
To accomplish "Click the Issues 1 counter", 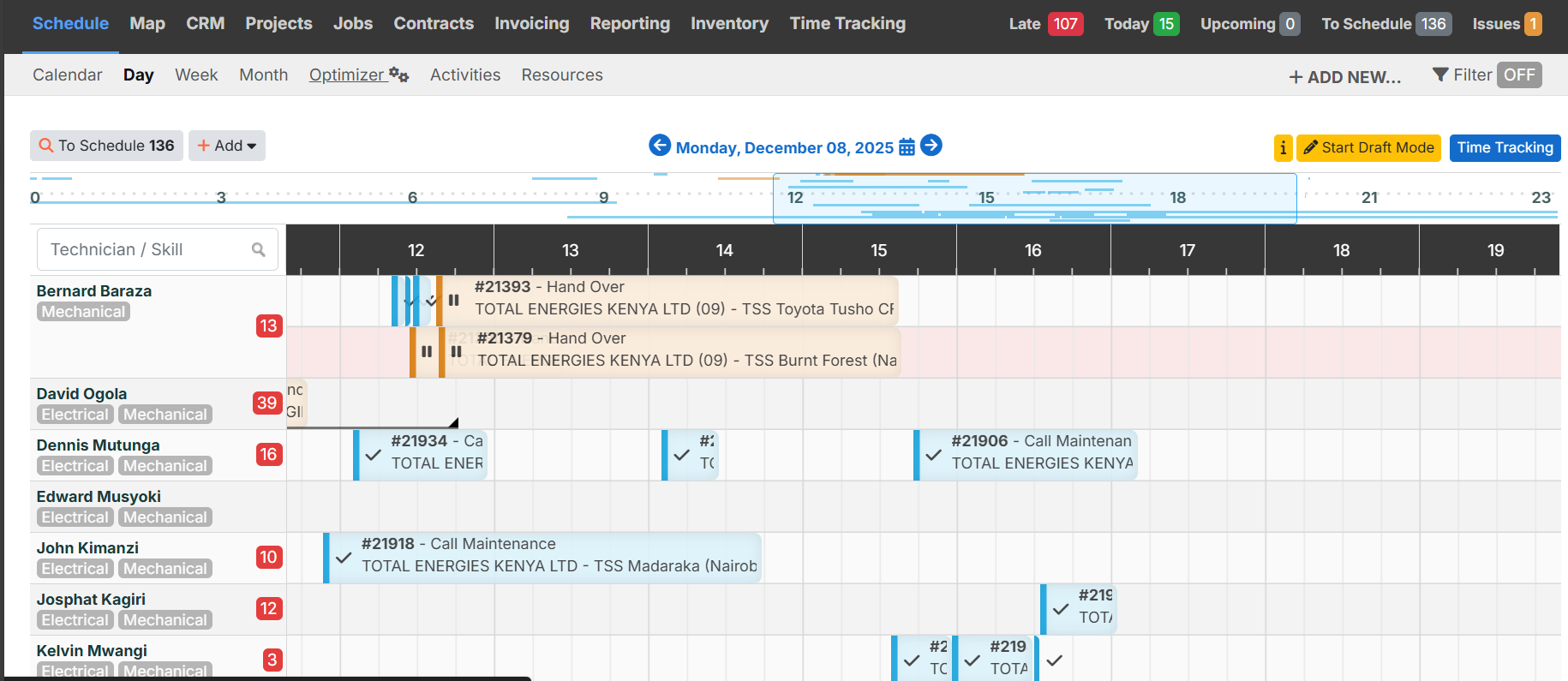I will pyautogui.click(x=1507, y=24).
